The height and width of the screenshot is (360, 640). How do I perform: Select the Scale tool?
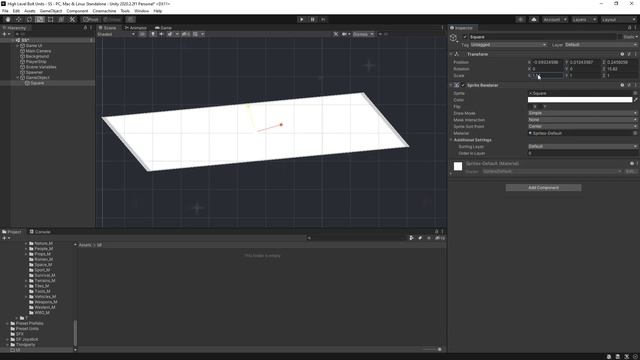click(40, 19)
